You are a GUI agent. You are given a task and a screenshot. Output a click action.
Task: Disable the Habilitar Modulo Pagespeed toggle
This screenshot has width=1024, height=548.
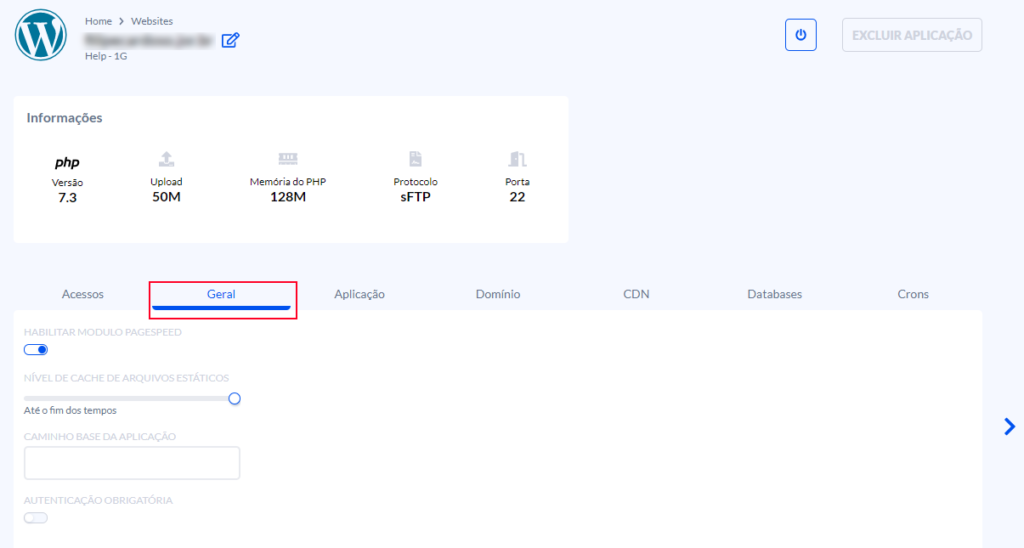pyautogui.click(x=36, y=350)
